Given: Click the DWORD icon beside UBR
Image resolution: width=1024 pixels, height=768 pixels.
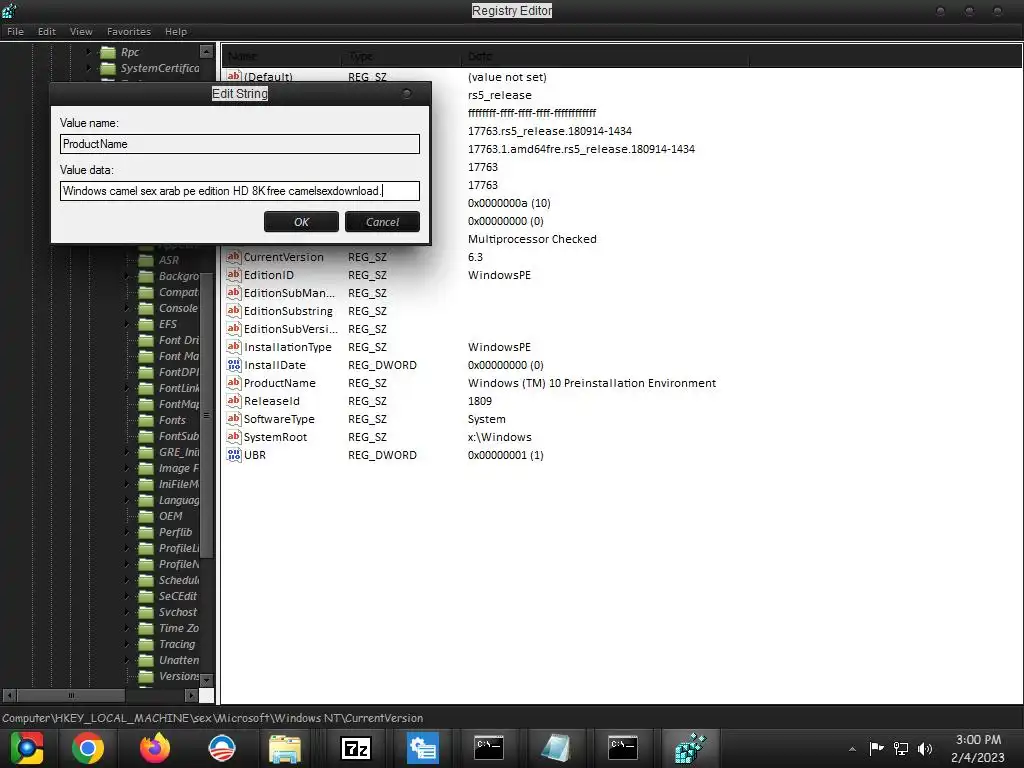Looking at the screenshot, I should [x=233, y=455].
